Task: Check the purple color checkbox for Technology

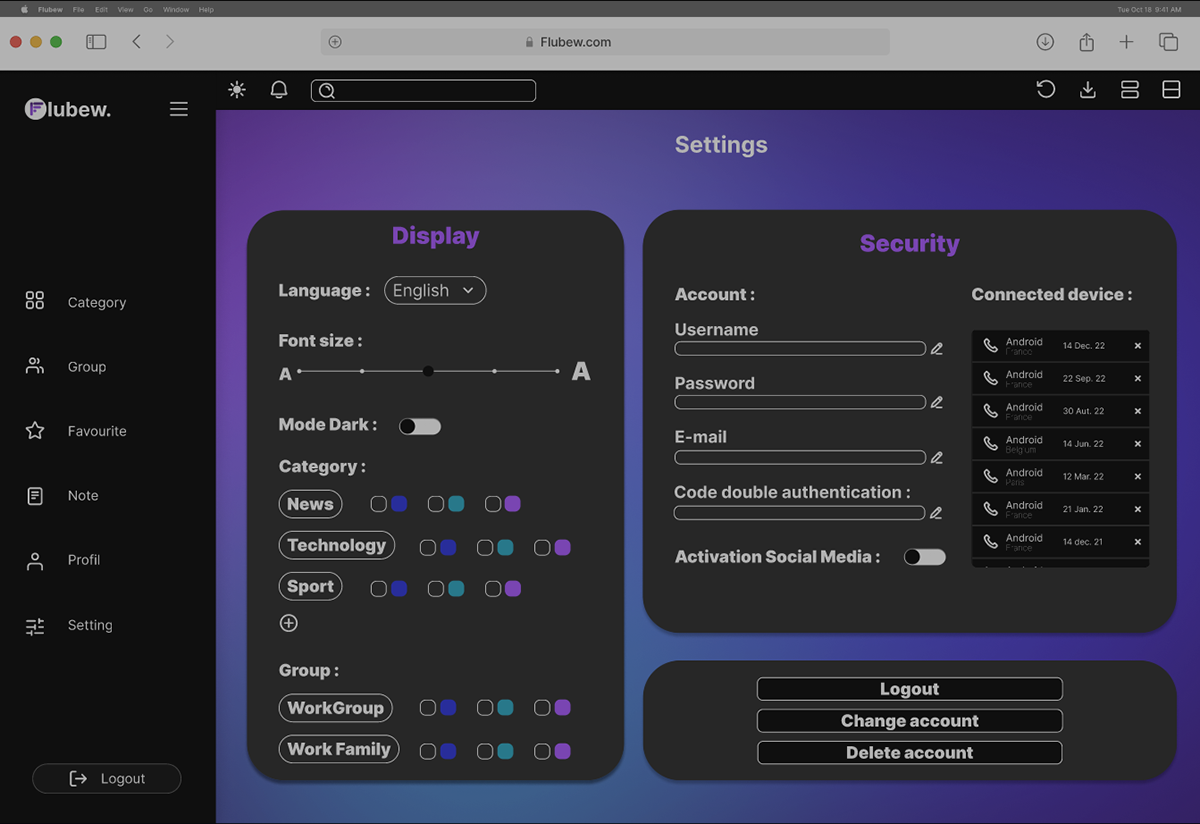Action: (x=542, y=547)
